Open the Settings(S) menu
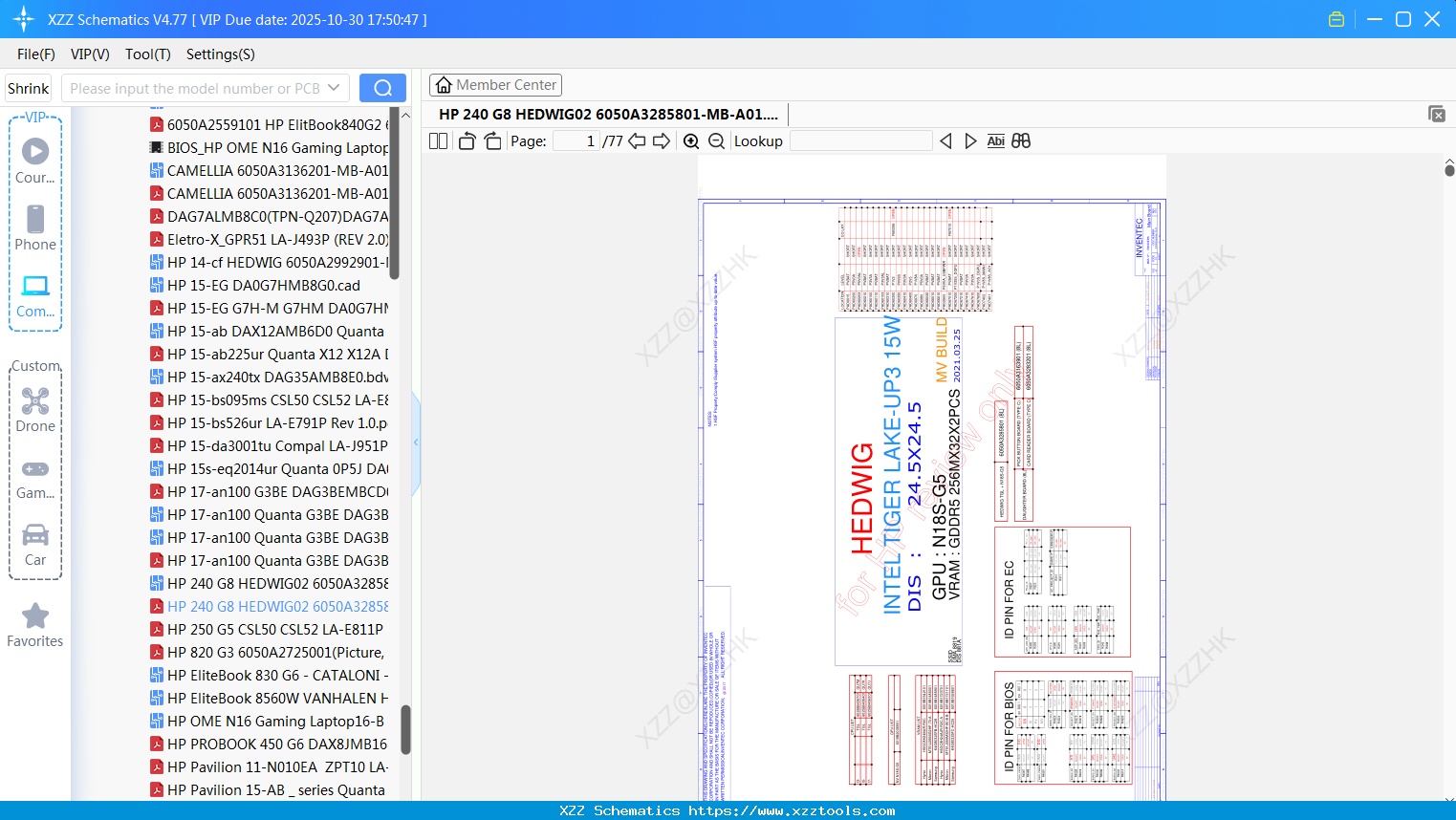 221,54
